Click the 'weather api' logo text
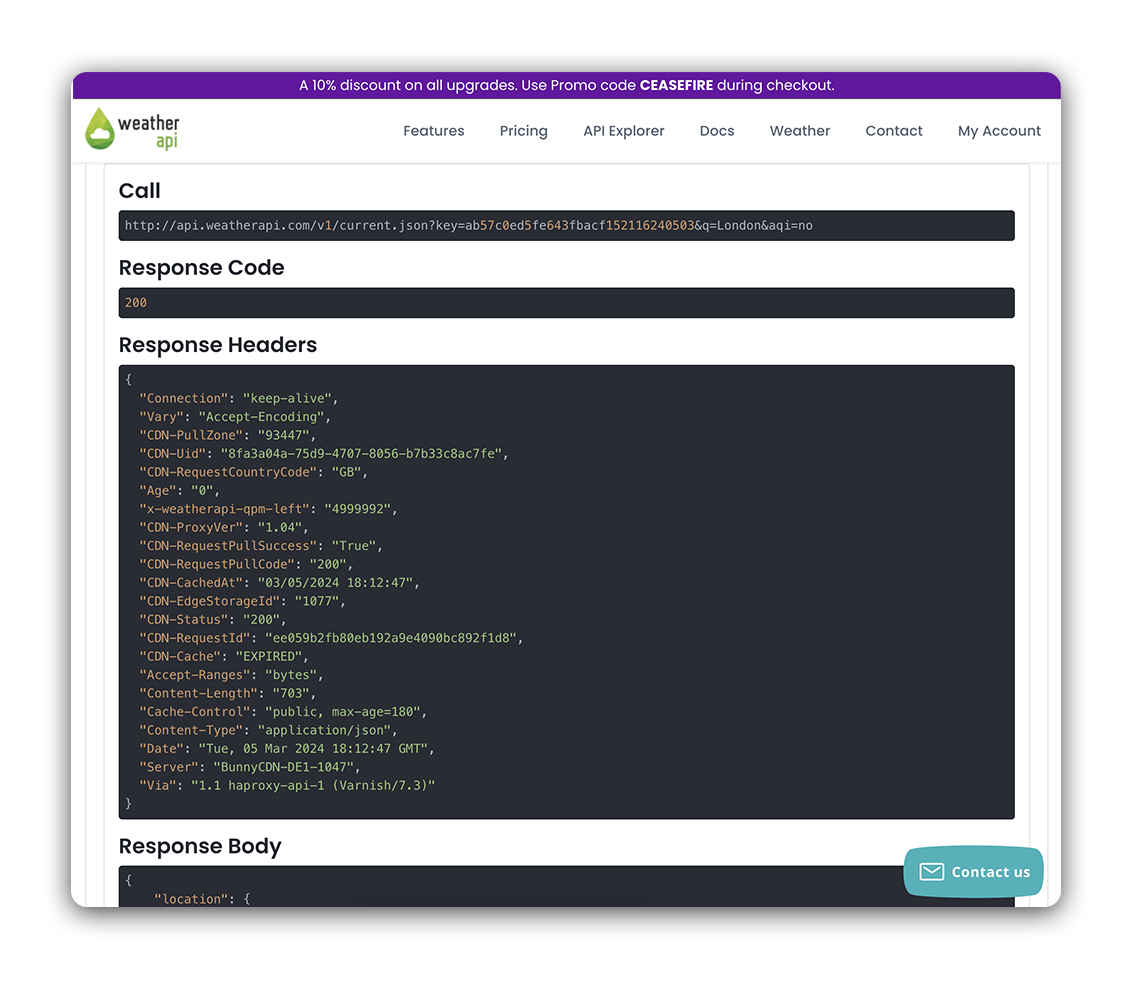The height and width of the screenshot is (981, 1134). pos(149,131)
